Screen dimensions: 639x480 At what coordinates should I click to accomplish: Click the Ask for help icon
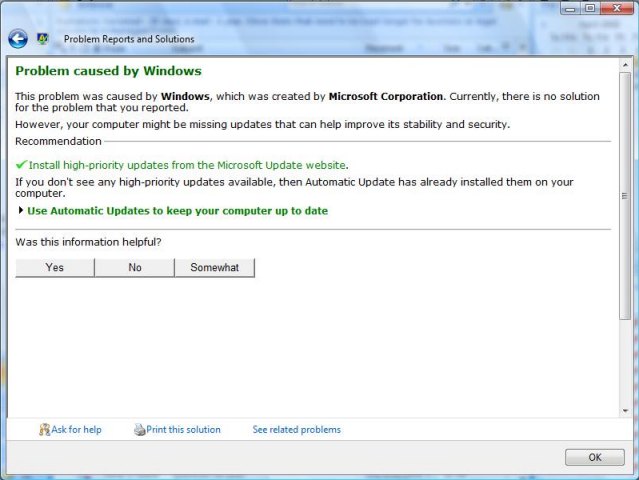tap(44, 429)
